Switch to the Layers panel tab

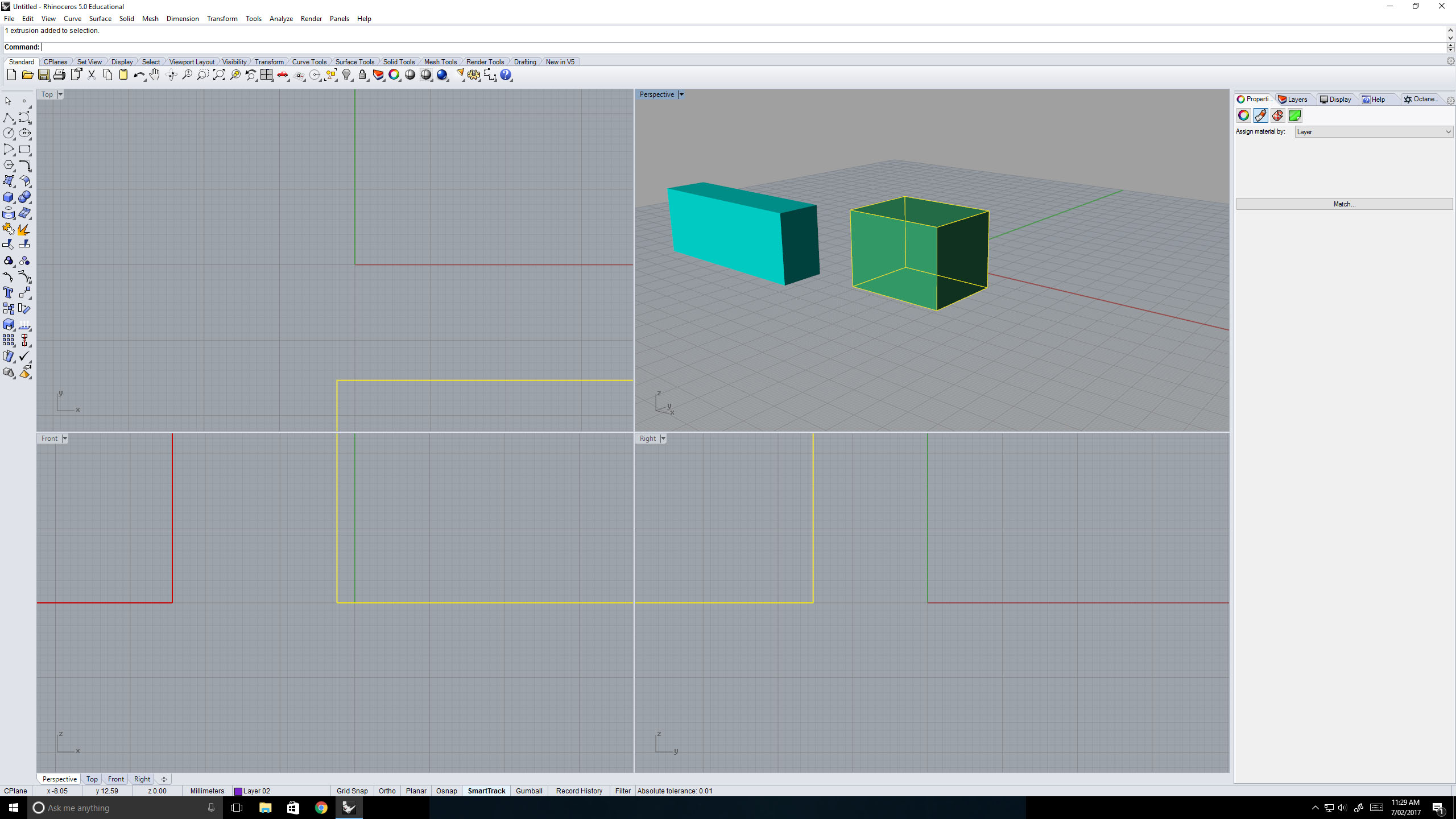tap(1293, 100)
